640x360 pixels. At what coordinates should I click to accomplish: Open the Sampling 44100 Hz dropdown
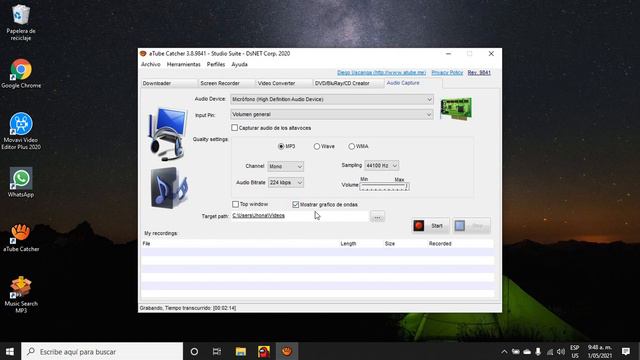pos(382,165)
